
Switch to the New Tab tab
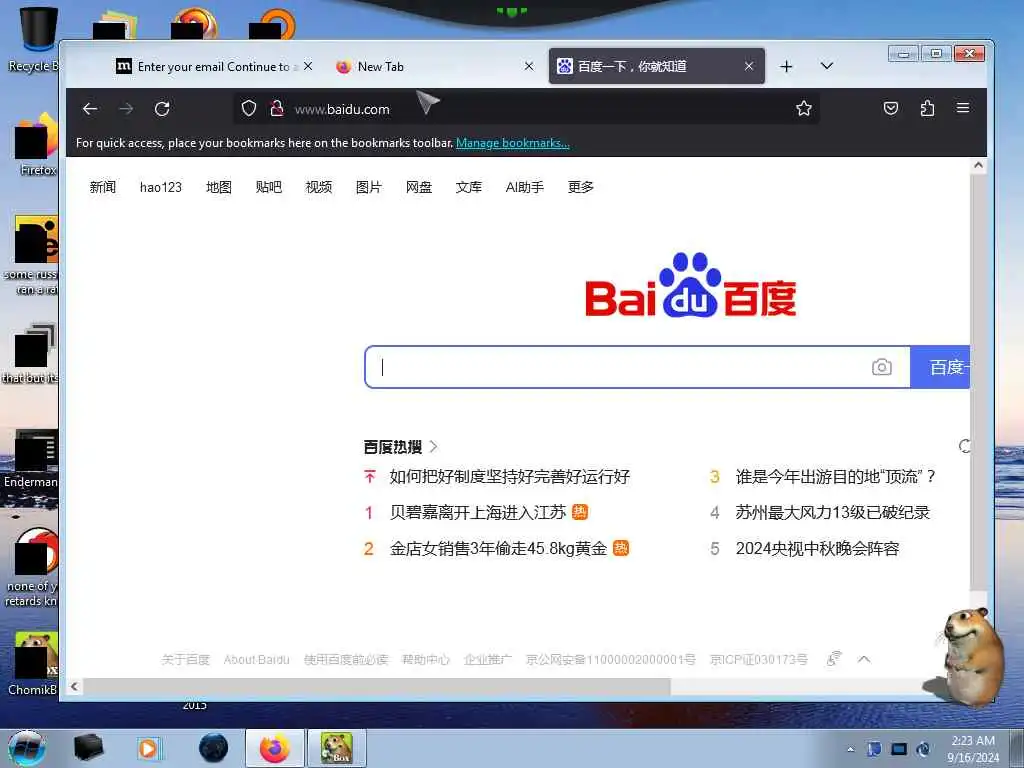tap(434, 67)
